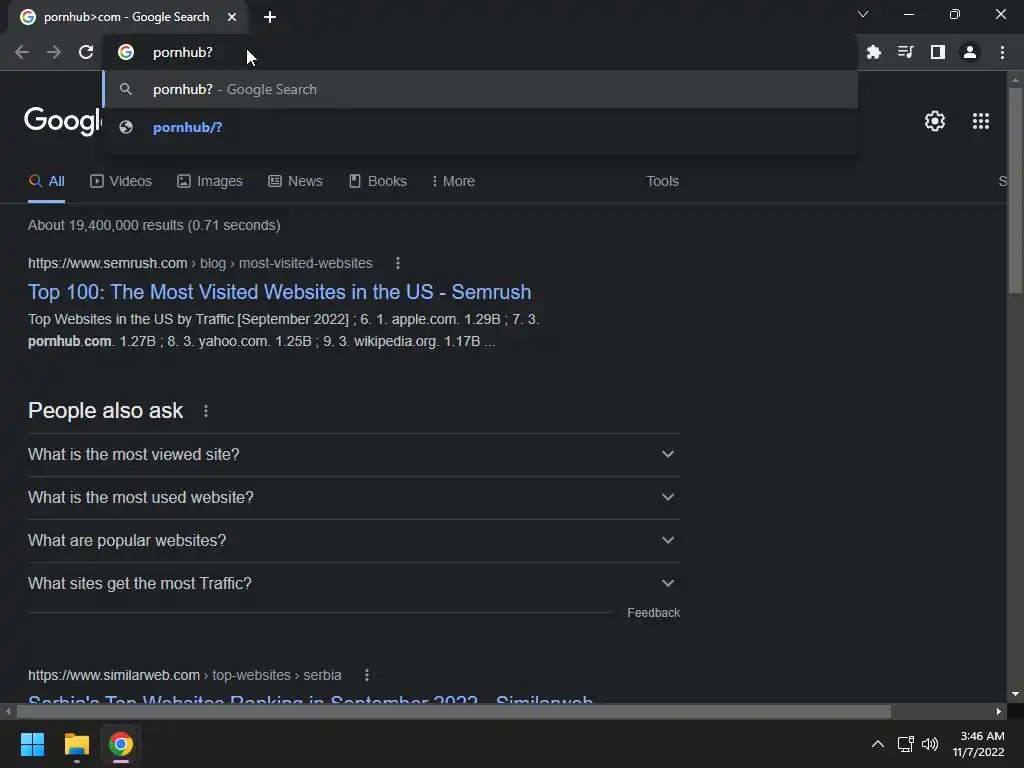
Task: Click the Feedback link
Action: pos(654,613)
